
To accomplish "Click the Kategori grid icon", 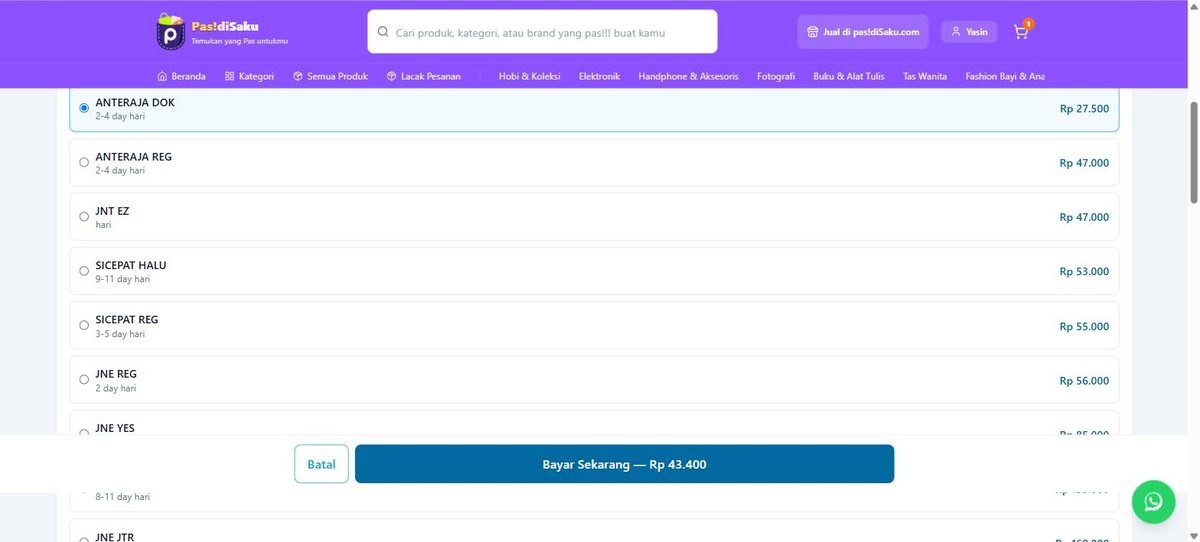I will 229,76.
